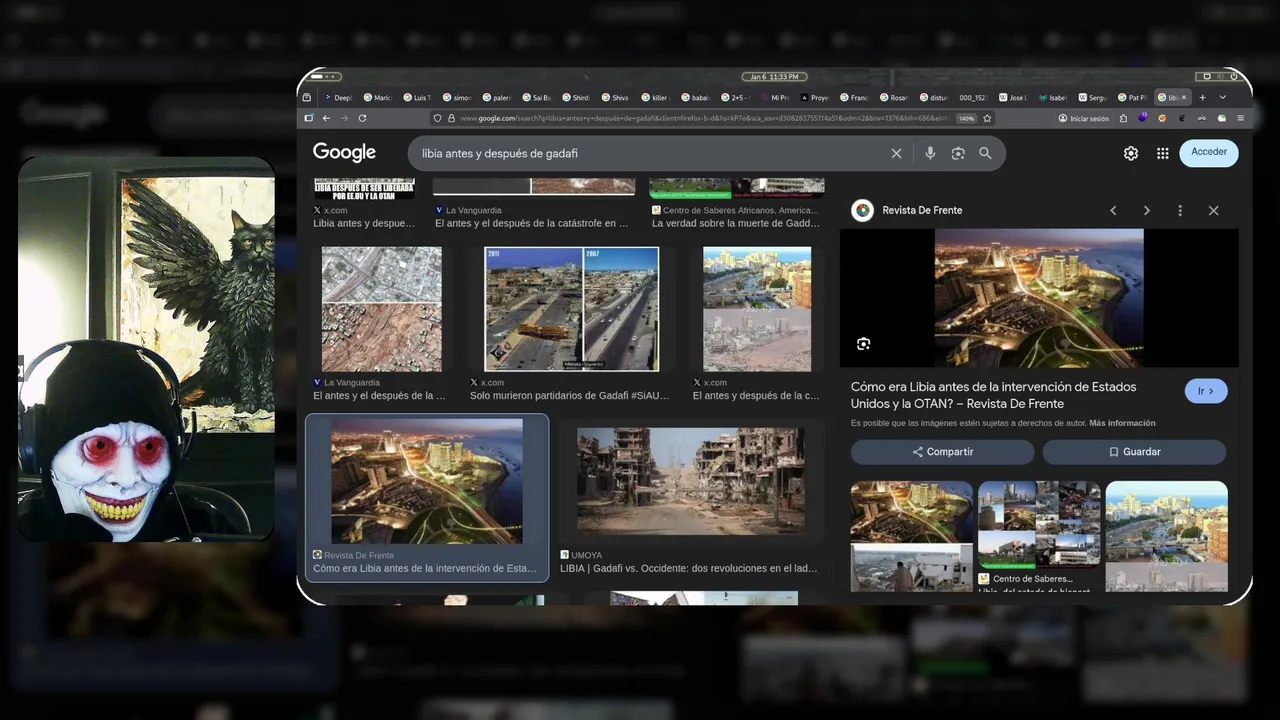Open the Más información copyright link
This screenshot has height=720, width=1280.
click(x=1122, y=423)
